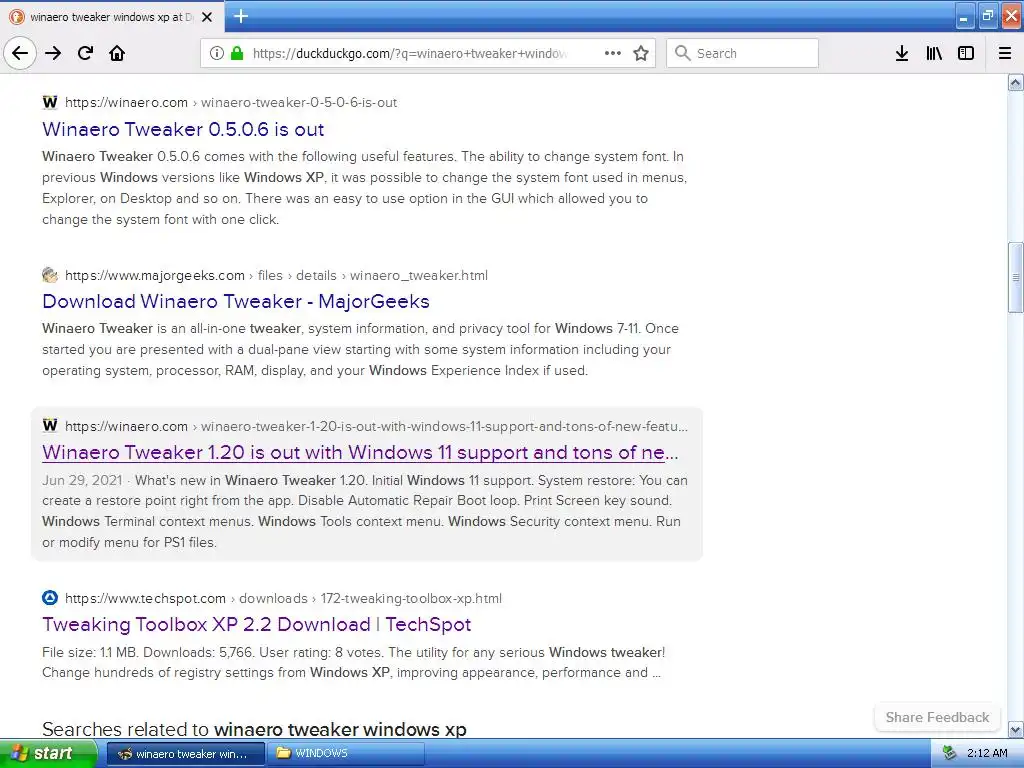
Task: Click the TechSpot favicon
Action: 50,598
